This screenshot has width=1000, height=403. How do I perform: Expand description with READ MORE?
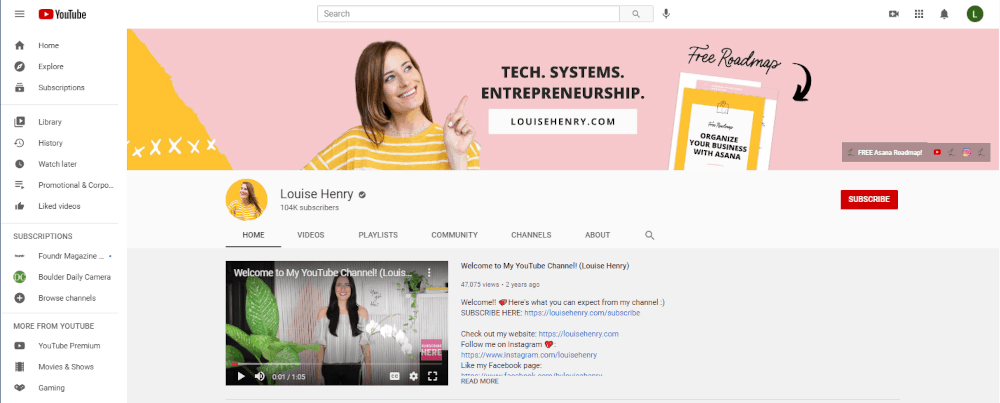480,381
